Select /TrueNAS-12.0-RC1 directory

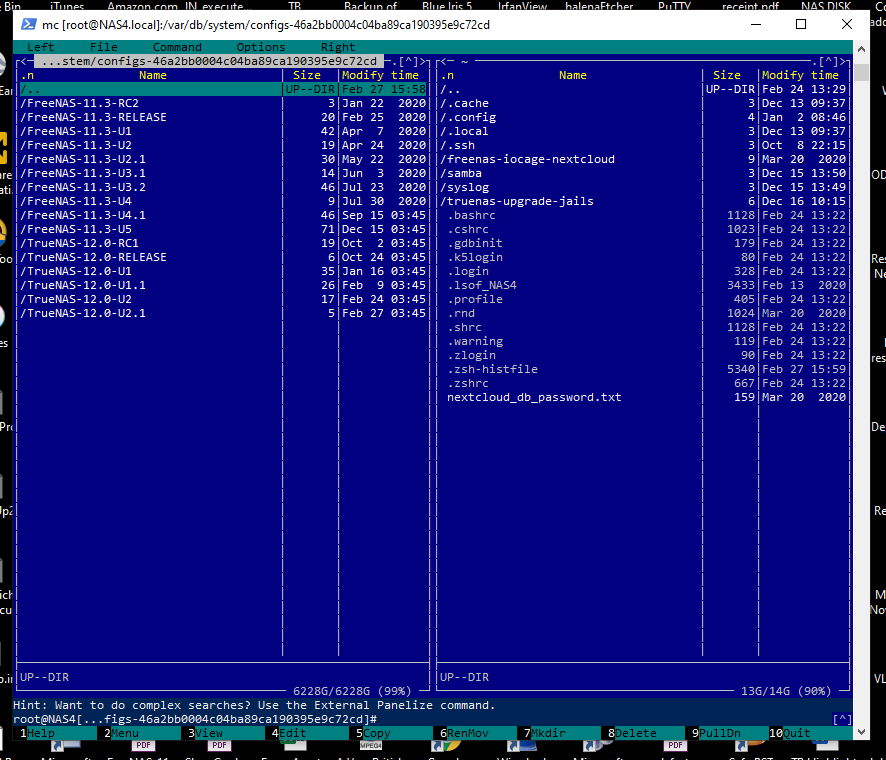click(223, 243)
